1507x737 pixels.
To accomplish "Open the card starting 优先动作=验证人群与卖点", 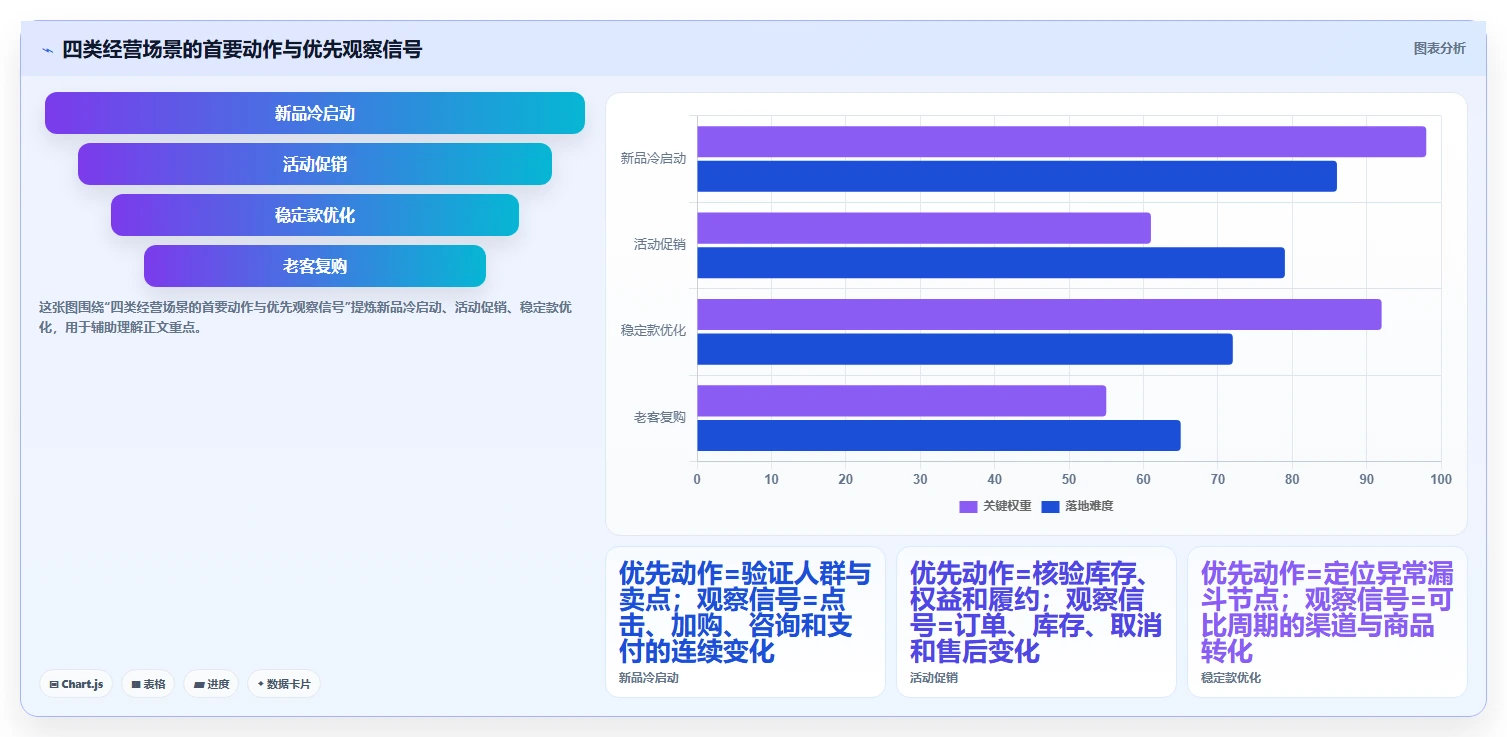I will (x=745, y=622).
